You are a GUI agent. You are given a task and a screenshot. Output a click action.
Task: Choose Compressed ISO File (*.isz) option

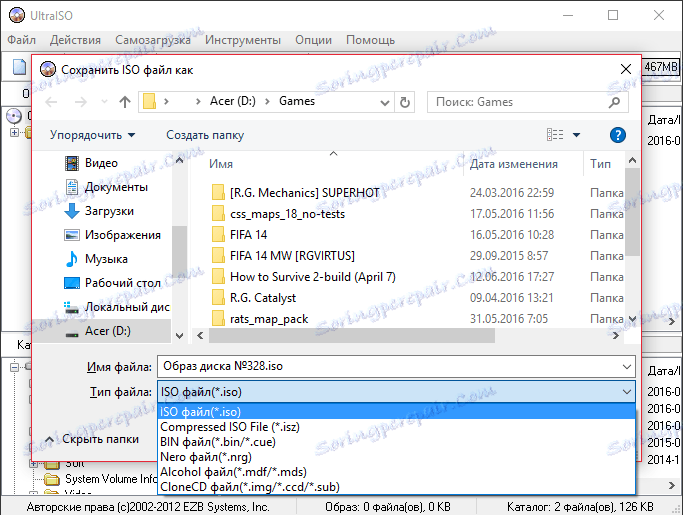[396, 427]
